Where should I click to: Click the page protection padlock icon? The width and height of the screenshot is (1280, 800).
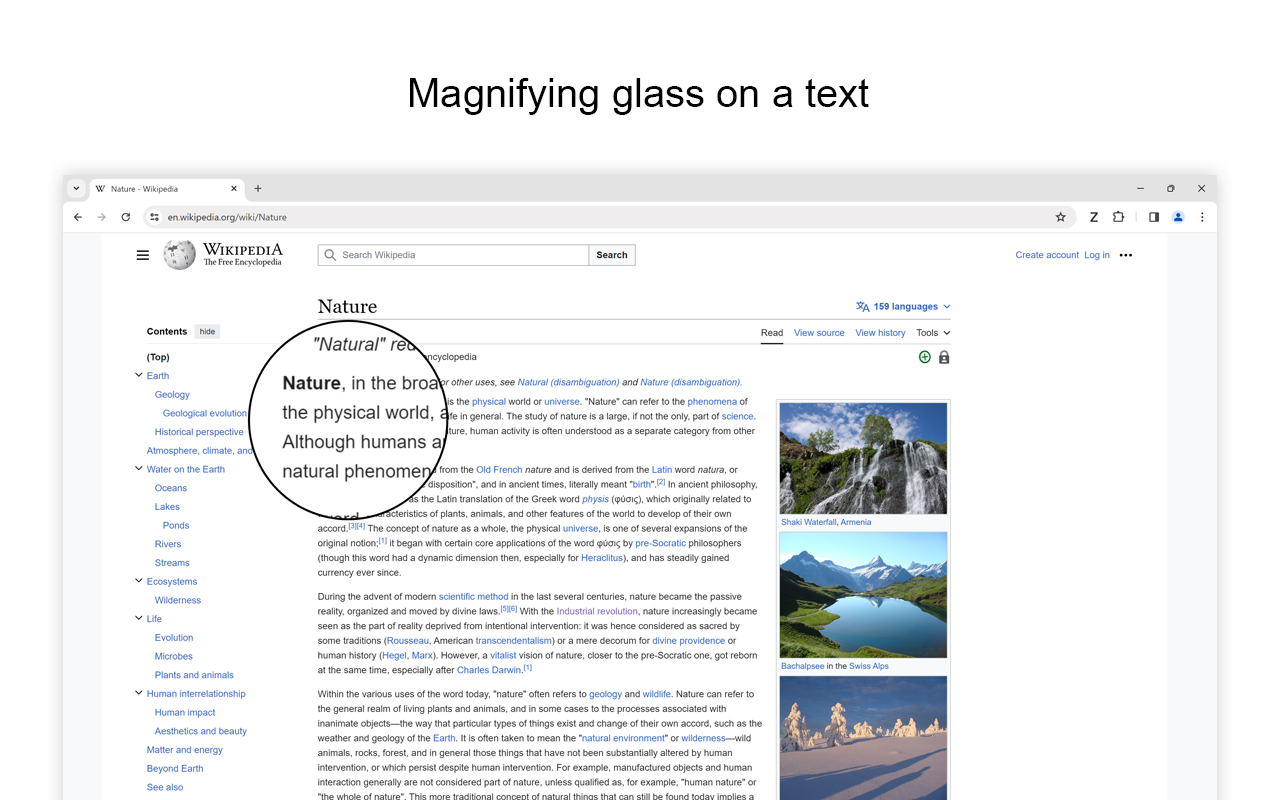pyautogui.click(x=944, y=356)
